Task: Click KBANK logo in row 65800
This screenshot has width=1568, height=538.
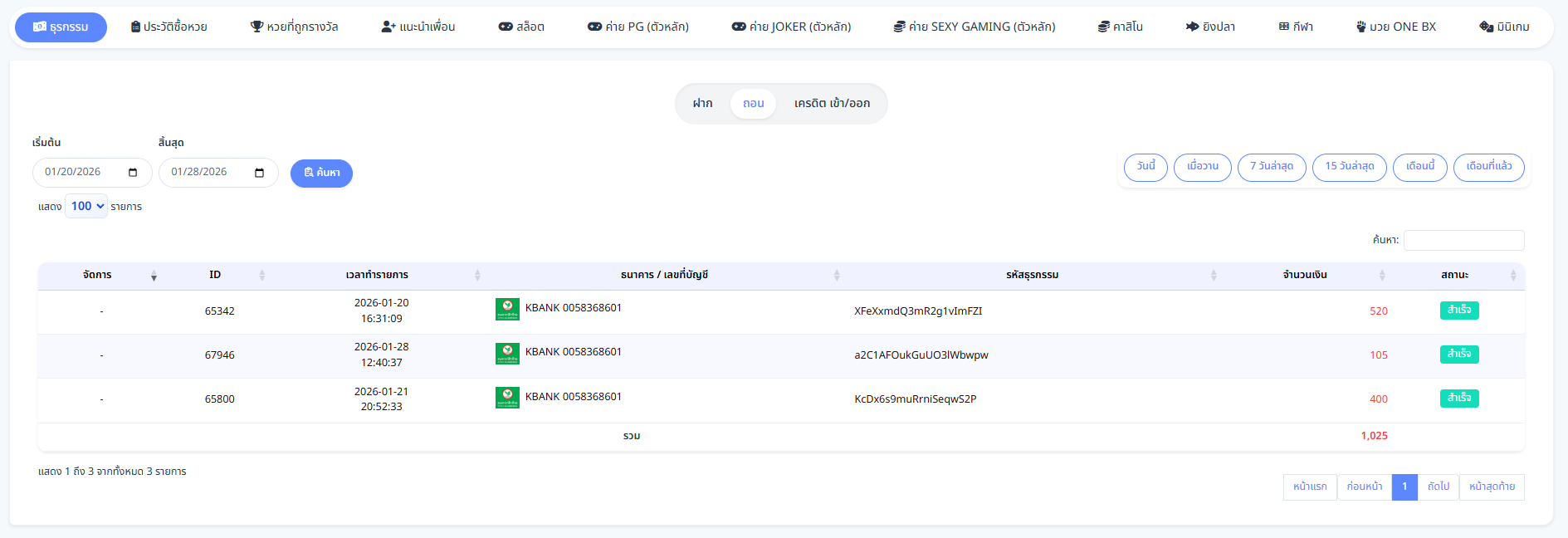Action: point(507,398)
